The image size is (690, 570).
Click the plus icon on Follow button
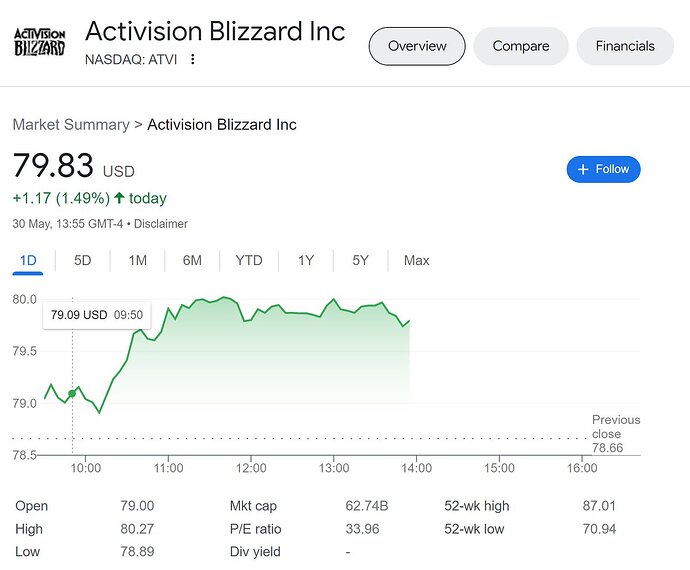point(583,169)
